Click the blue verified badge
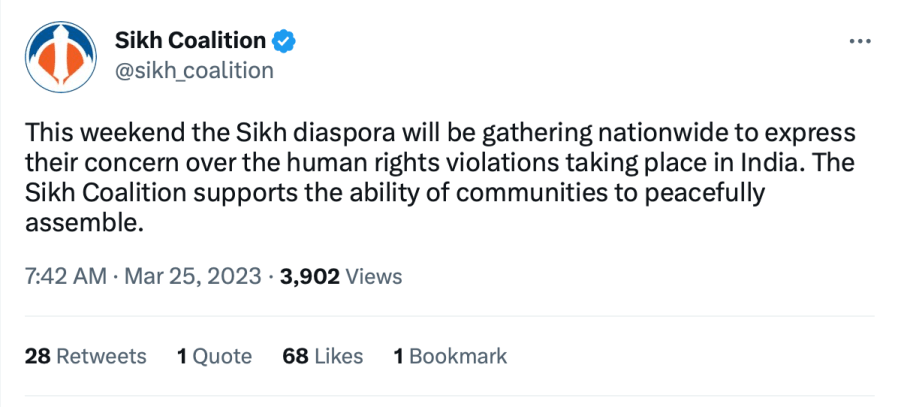898x407 pixels. click(285, 41)
